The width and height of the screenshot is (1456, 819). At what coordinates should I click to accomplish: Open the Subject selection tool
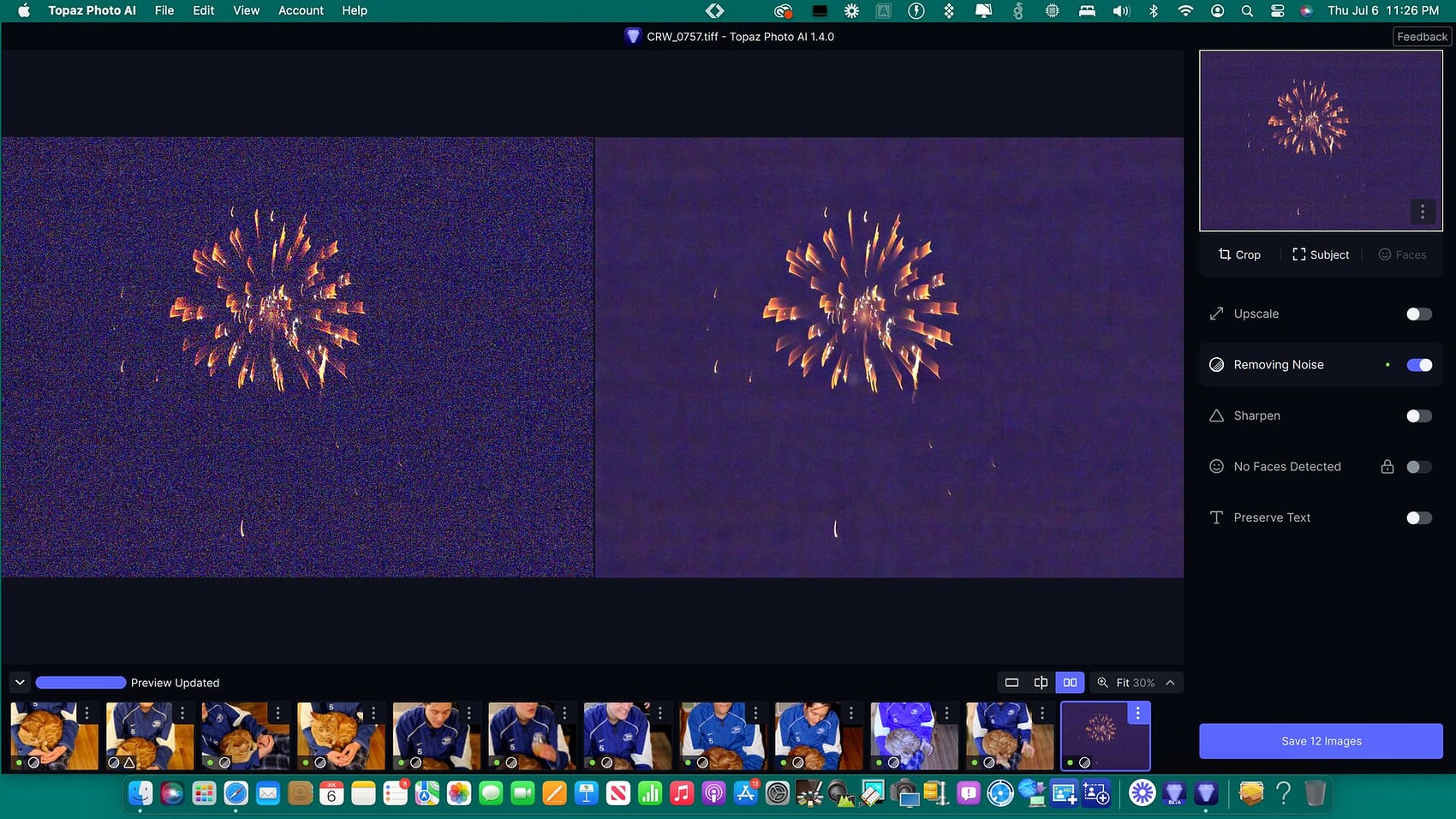point(1320,254)
